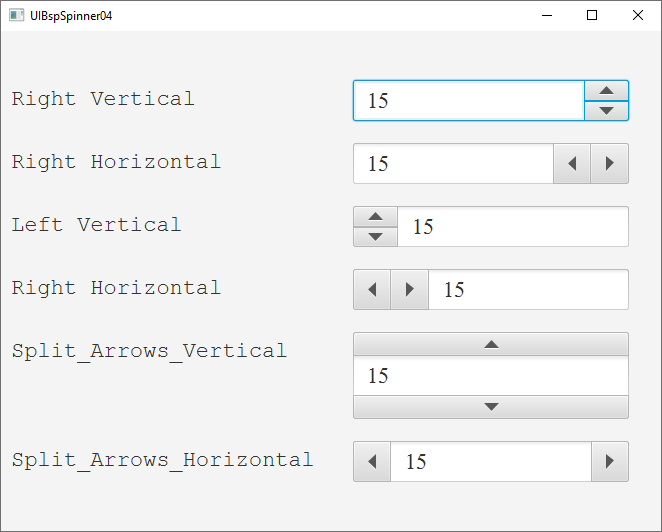This screenshot has height=532, width=662.
Task: Focus the Right Vertical spinner value field
Action: pyautogui.click(x=468, y=101)
